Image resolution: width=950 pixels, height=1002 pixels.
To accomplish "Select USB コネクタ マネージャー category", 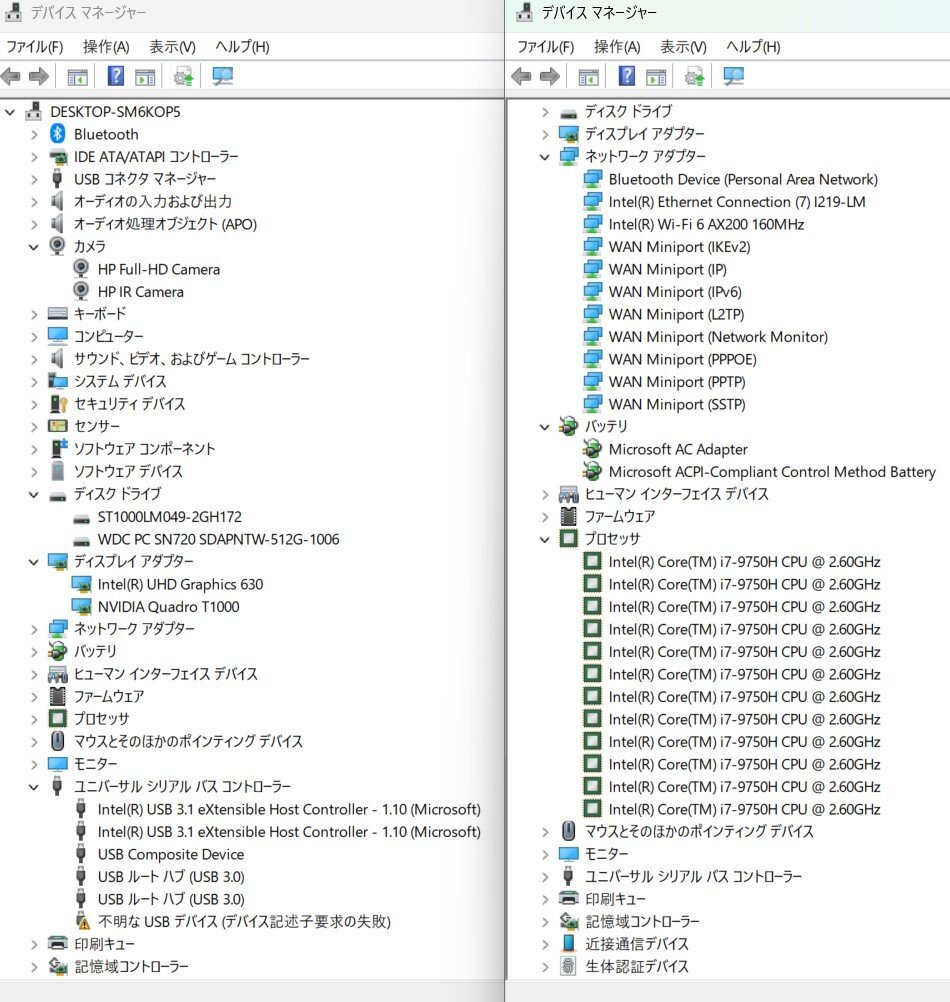I will coord(145,179).
